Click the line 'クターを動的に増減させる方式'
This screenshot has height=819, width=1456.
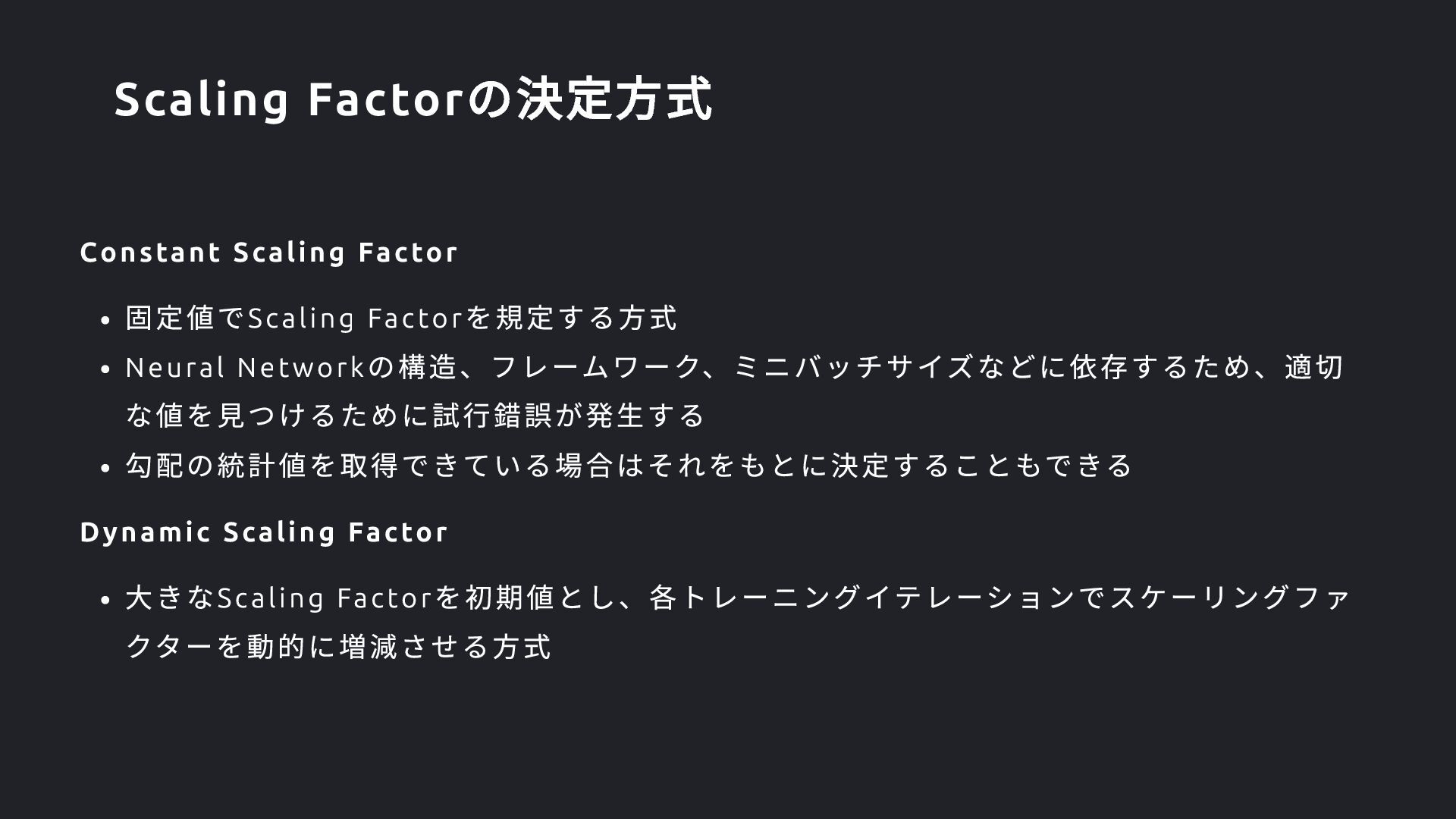pyautogui.click(x=338, y=647)
